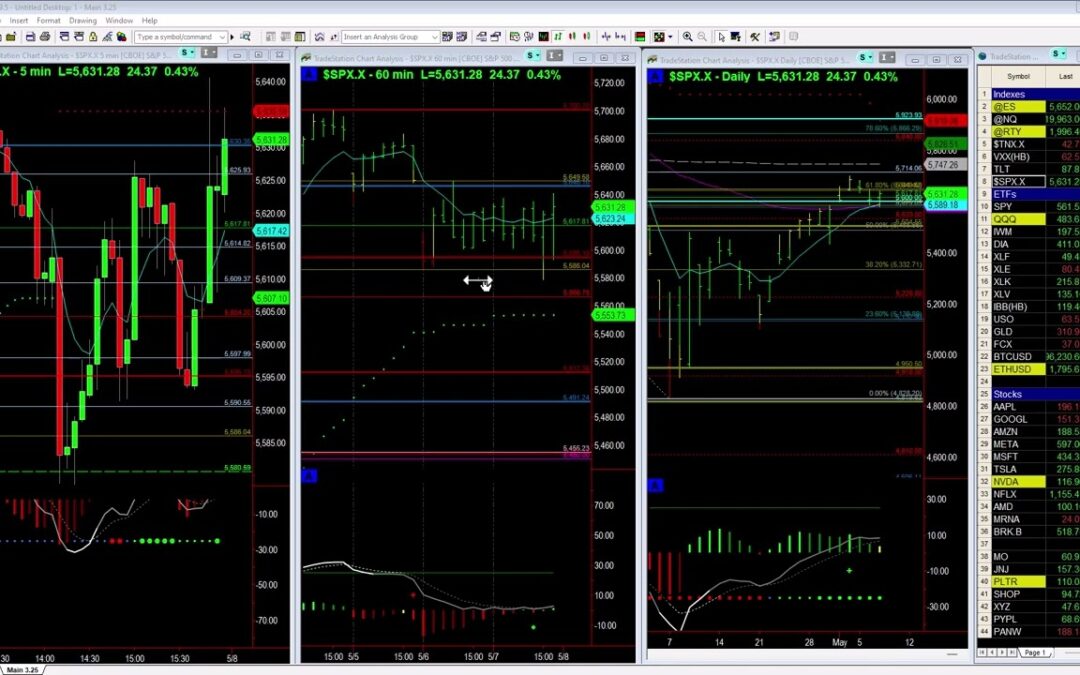The image size is (1080, 675).
Task: Open the Insert an Analysis Group dropdown
Action: click(434, 37)
